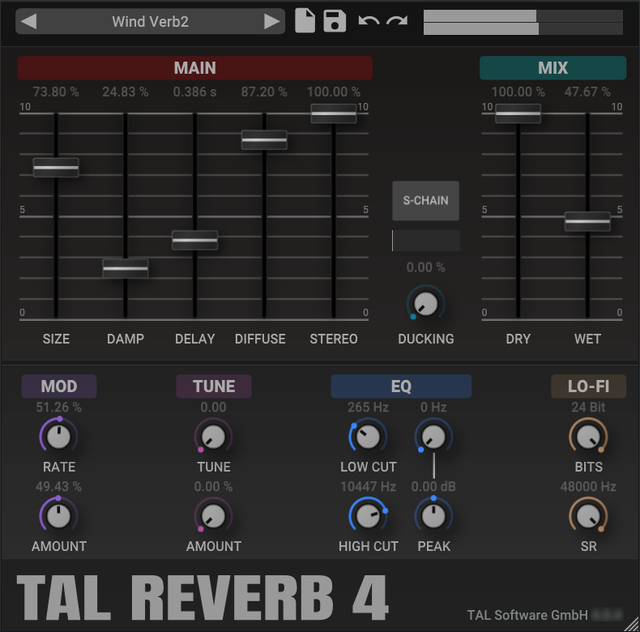Screen dimensions: 640x632
Task: Click the WET fader handle
Action: [x=588, y=221]
